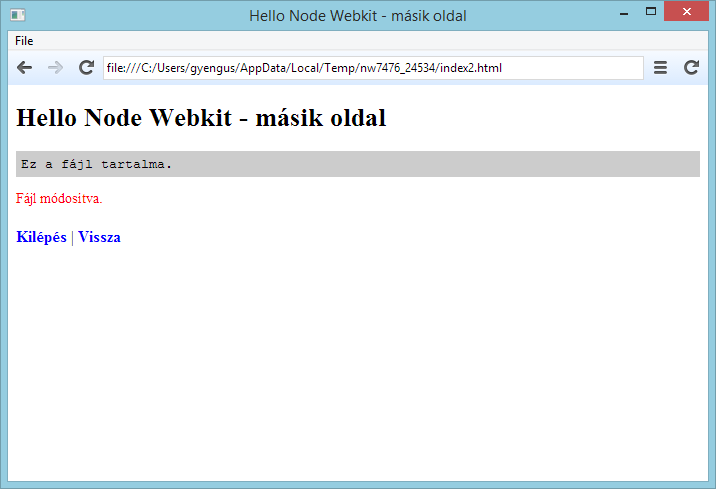Viewport: 716px width, 489px height.
Task: Follow the Vissza link
Action: click(99, 237)
